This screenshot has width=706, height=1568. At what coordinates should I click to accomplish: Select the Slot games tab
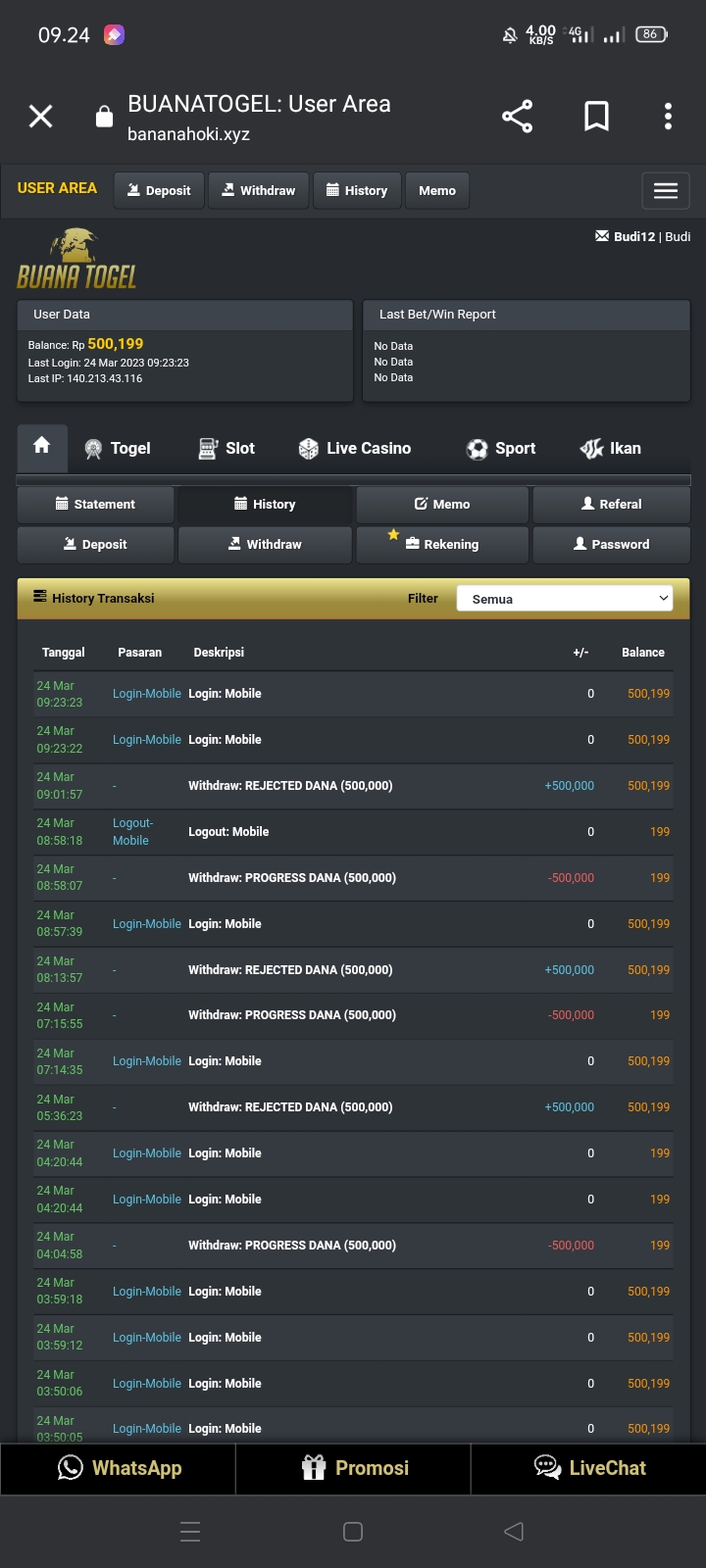227,449
